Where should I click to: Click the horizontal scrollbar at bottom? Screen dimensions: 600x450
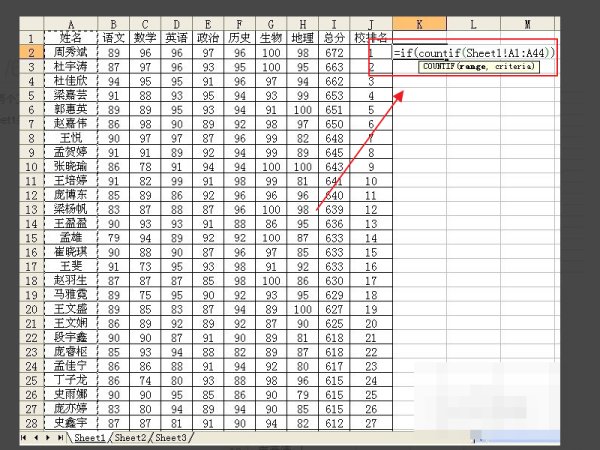[x=514, y=436]
